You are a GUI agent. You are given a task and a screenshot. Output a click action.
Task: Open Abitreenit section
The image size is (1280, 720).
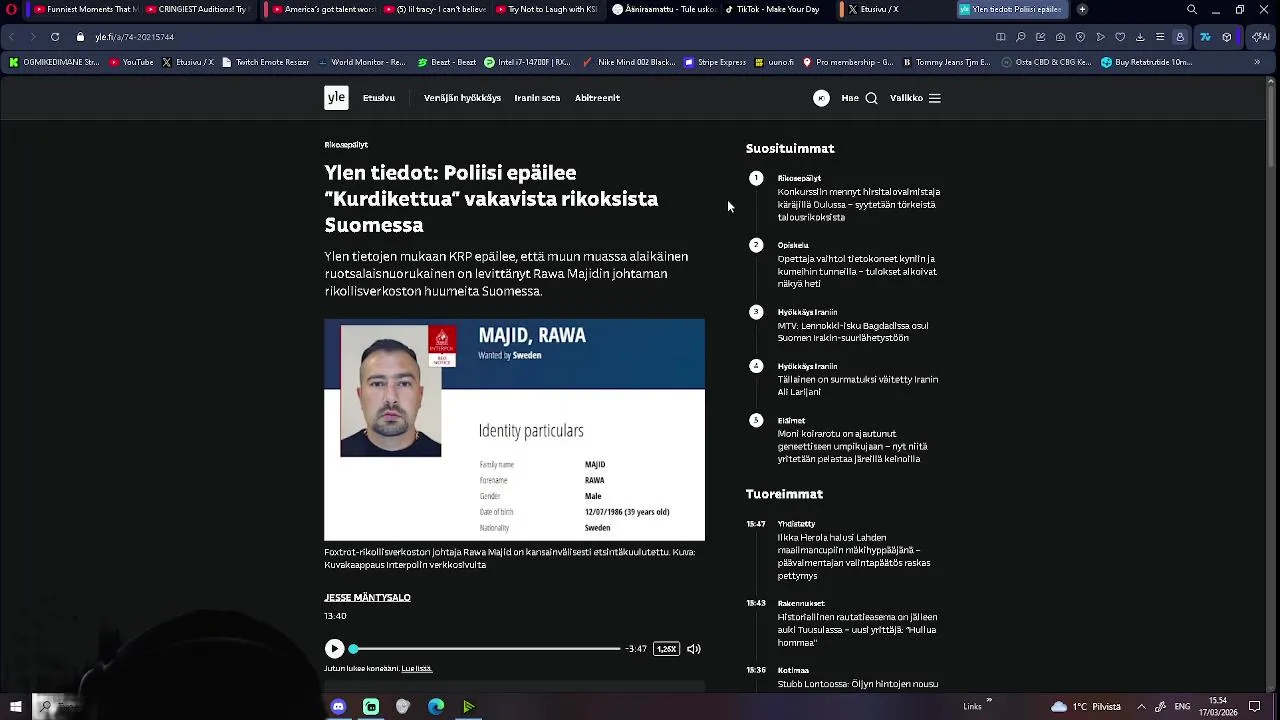point(597,98)
